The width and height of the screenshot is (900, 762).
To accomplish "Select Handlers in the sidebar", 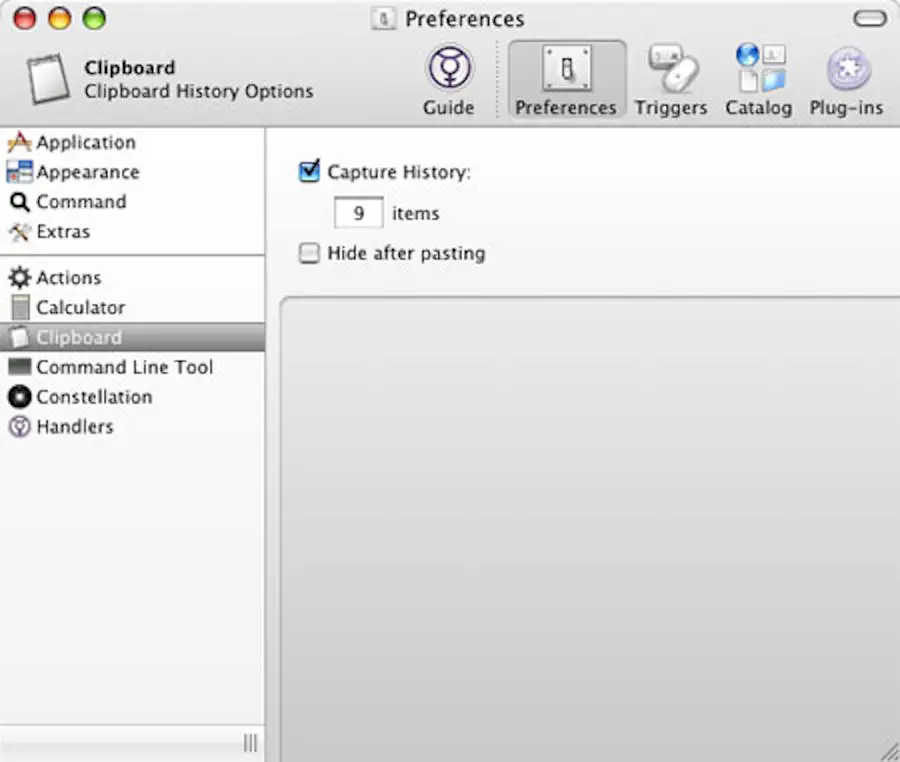I will point(70,427).
